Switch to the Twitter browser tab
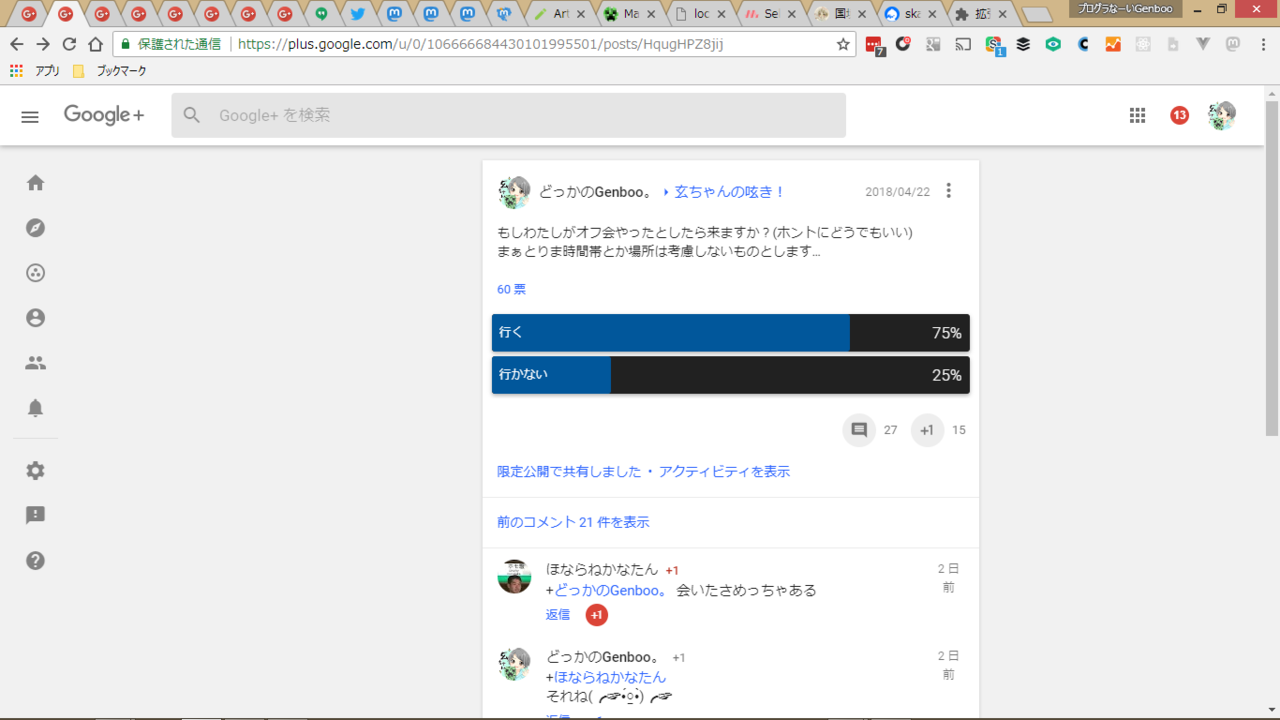 (357, 14)
